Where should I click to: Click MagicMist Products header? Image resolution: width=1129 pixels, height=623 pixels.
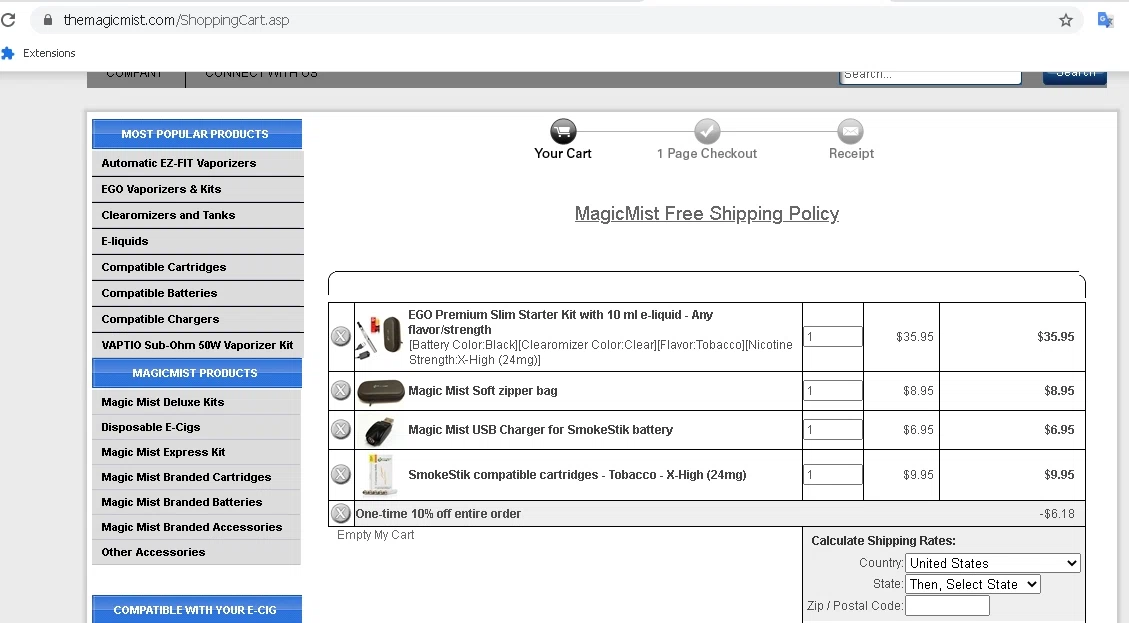pyautogui.click(x=197, y=373)
